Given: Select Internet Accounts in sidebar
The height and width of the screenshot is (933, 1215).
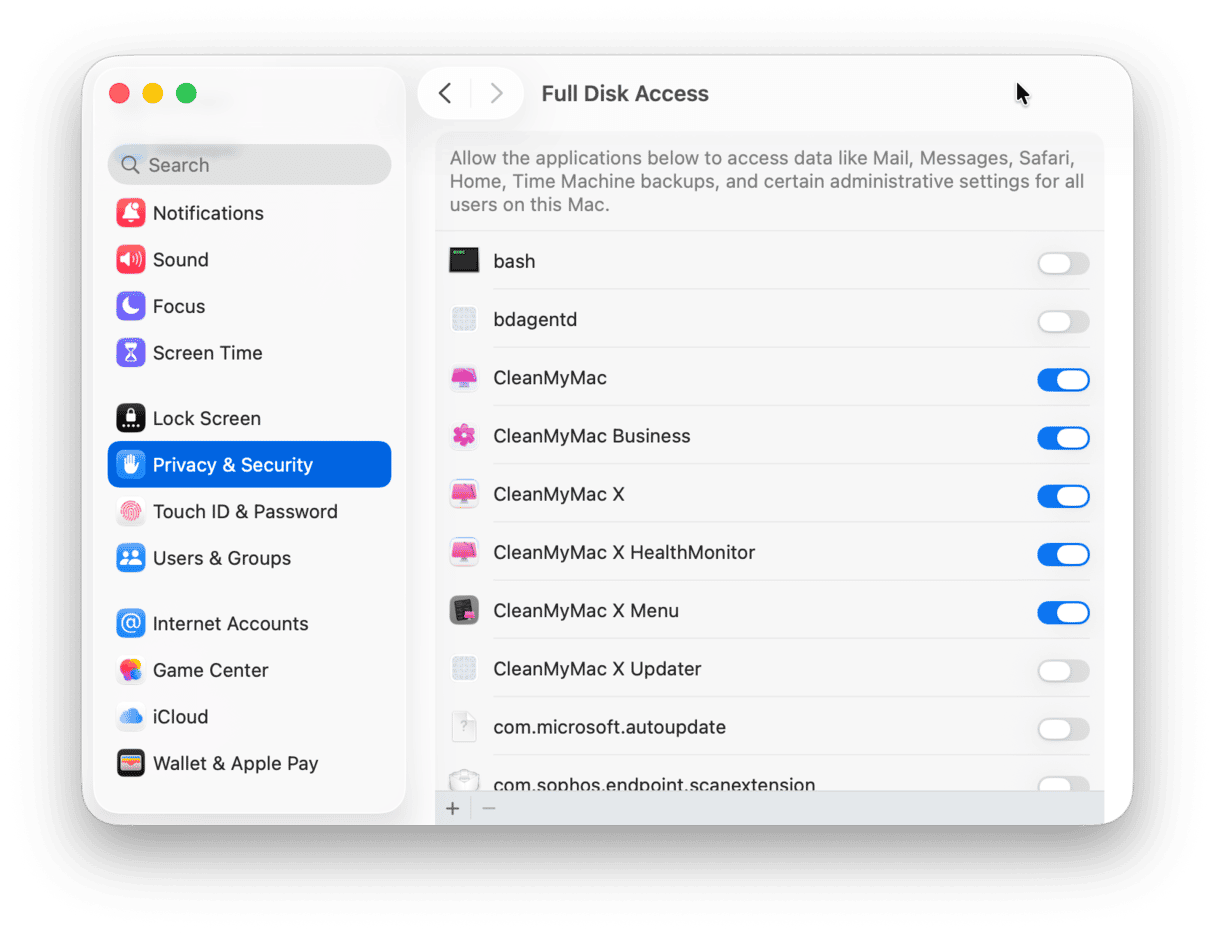Looking at the screenshot, I should click(249, 624).
